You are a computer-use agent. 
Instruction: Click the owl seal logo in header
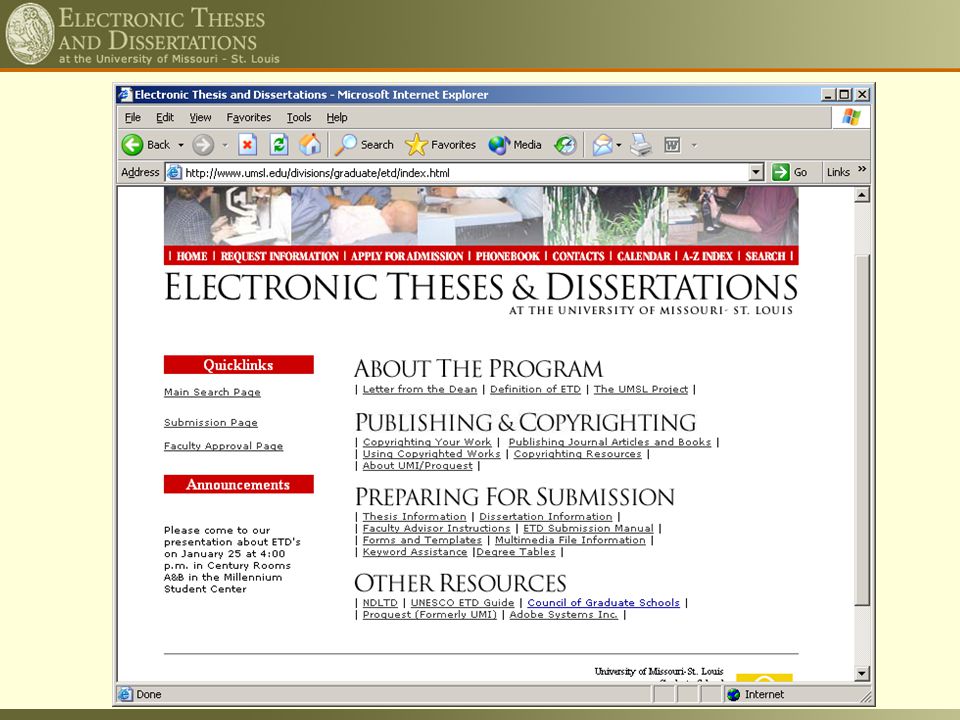(x=29, y=34)
